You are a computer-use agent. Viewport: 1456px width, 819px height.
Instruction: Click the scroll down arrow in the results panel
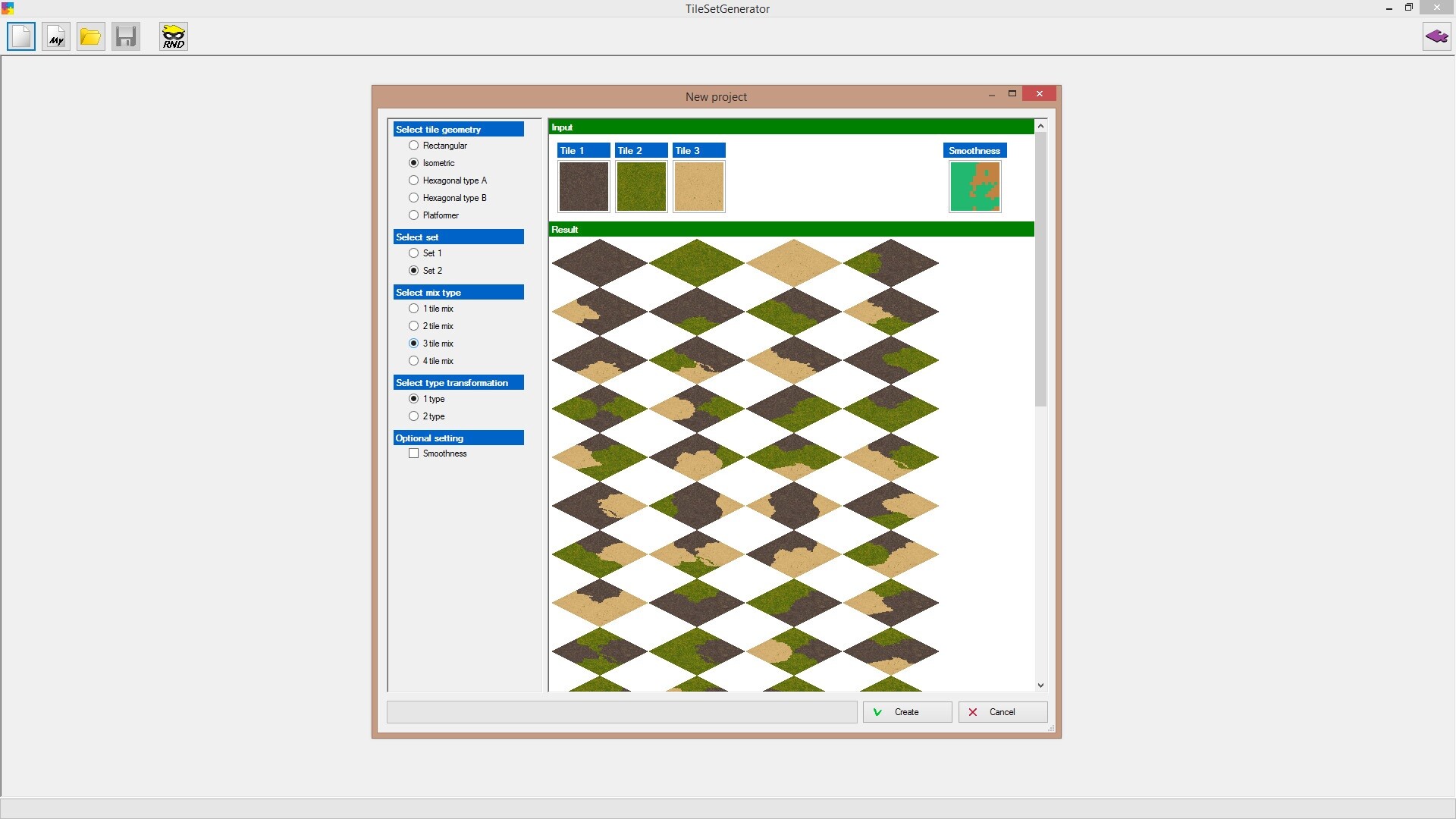[1040, 685]
